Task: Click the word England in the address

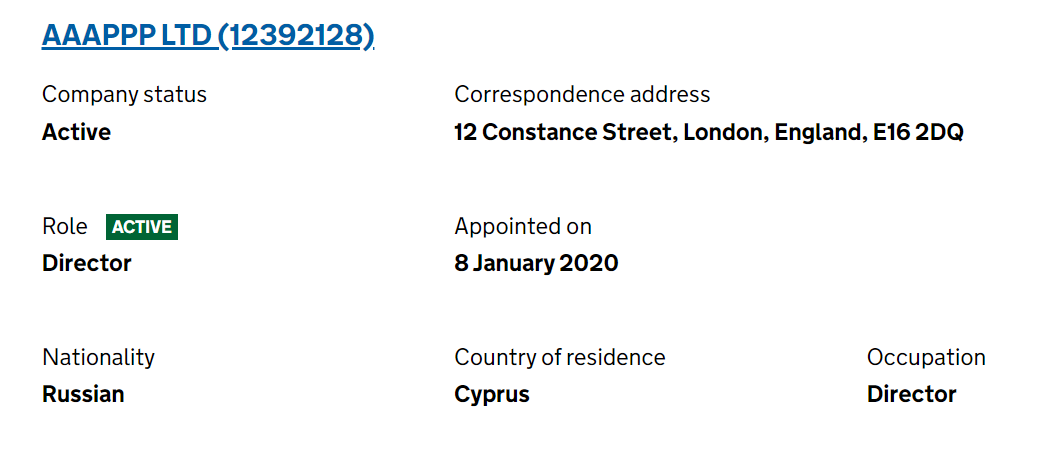Action: click(817, 132)
